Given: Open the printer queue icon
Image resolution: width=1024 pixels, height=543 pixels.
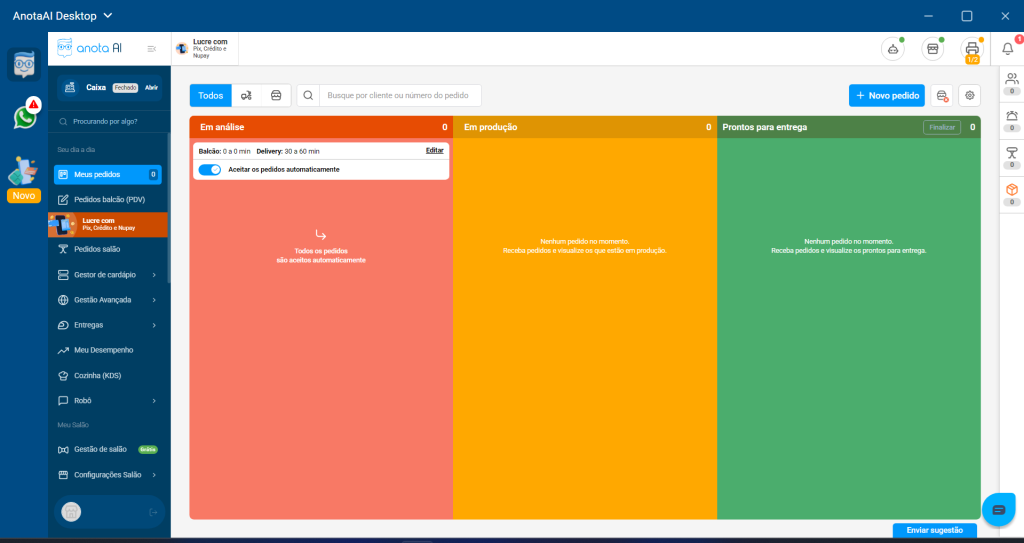Looking at the screenshot, I should (x=971, y=48).
